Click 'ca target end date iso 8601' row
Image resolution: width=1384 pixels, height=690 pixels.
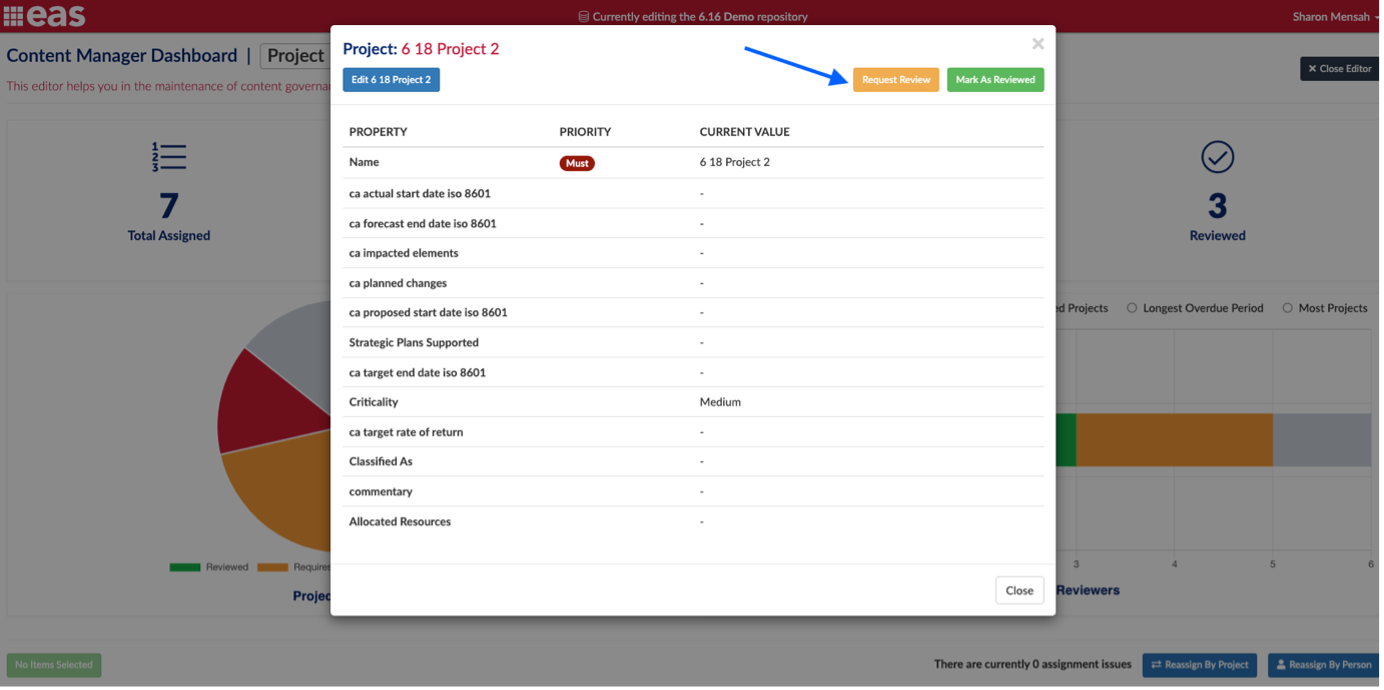click(693, 372)
